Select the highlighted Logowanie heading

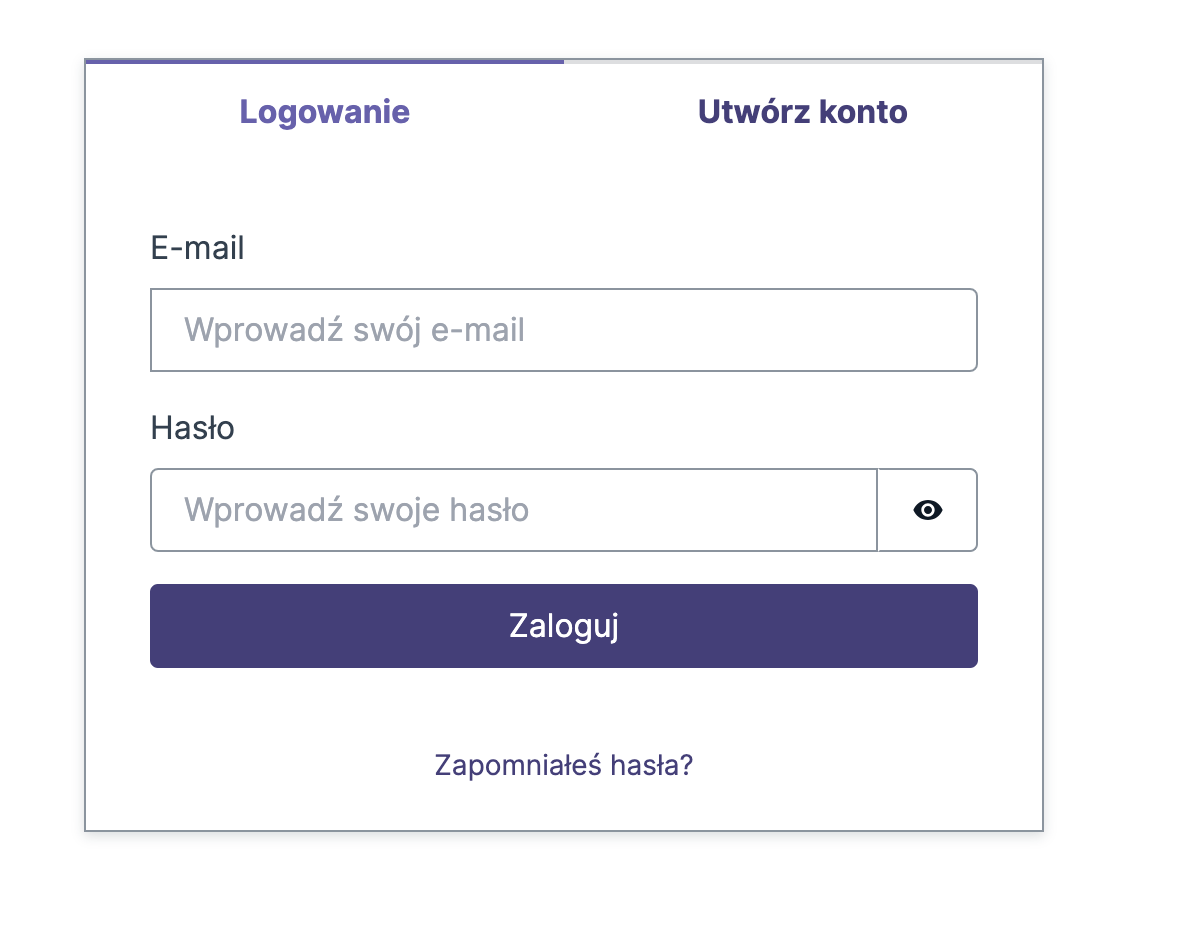pos(325,111)
